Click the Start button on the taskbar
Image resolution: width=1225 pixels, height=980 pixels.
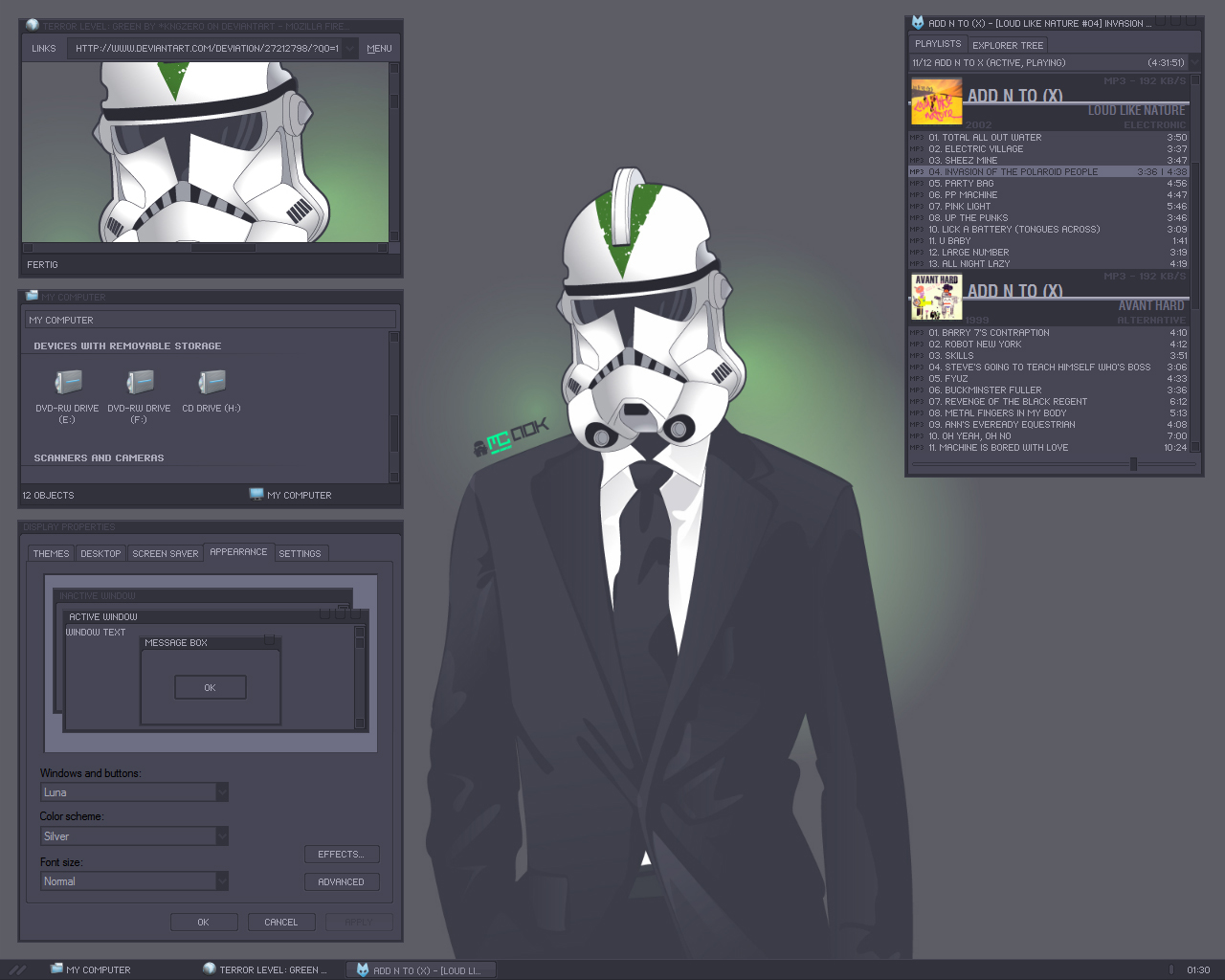(x=18, y=969)
